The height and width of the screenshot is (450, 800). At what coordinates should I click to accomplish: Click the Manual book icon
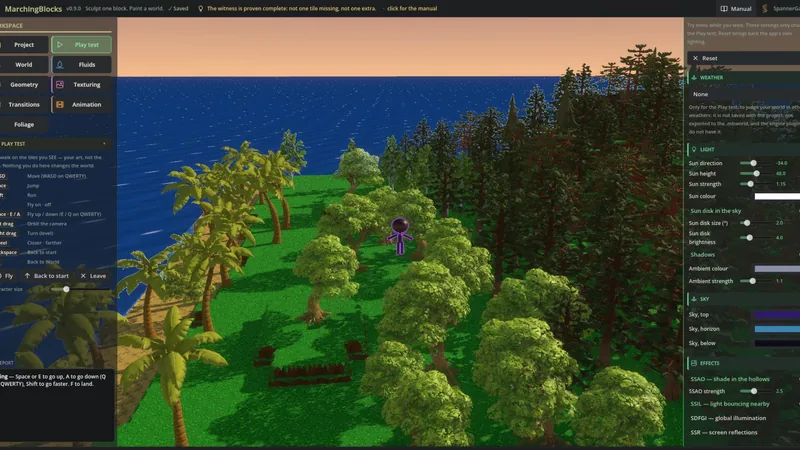(723, 9)
